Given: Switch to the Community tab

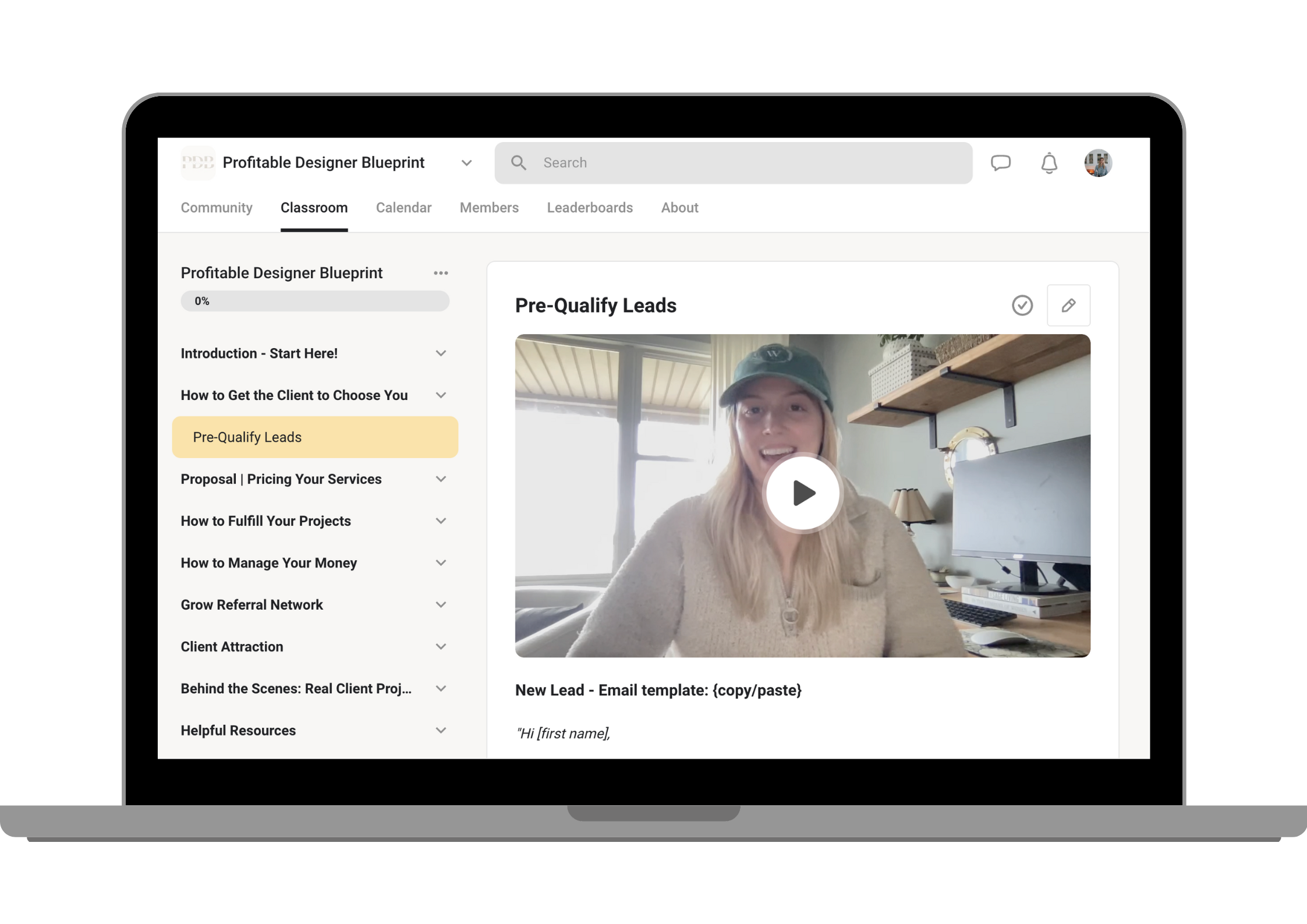Looking at the screenshot, I should click(x=217, y=208).
